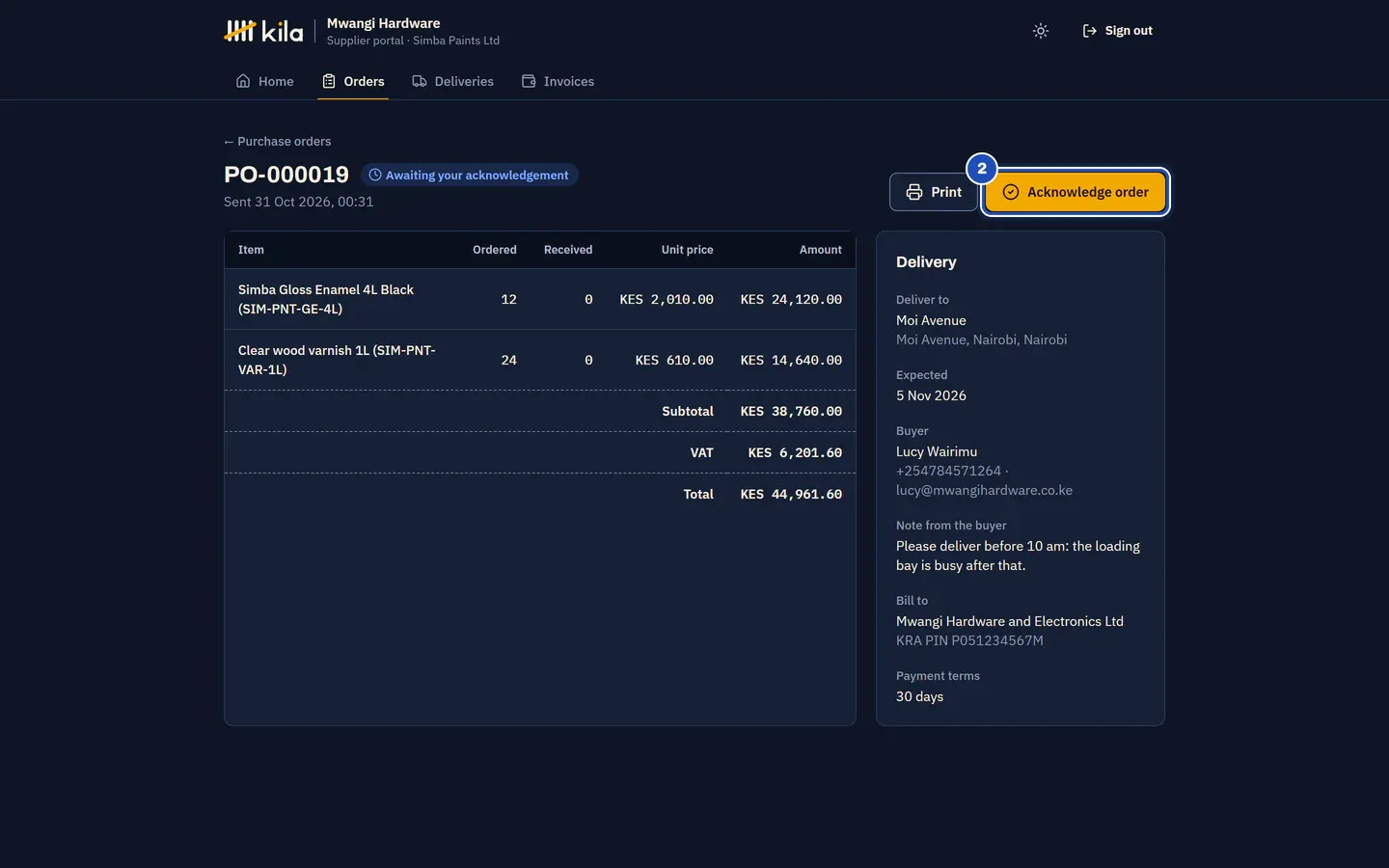Open the Home tab
The width and height of the screenshot is (1389, 868).
click(265, 81)
